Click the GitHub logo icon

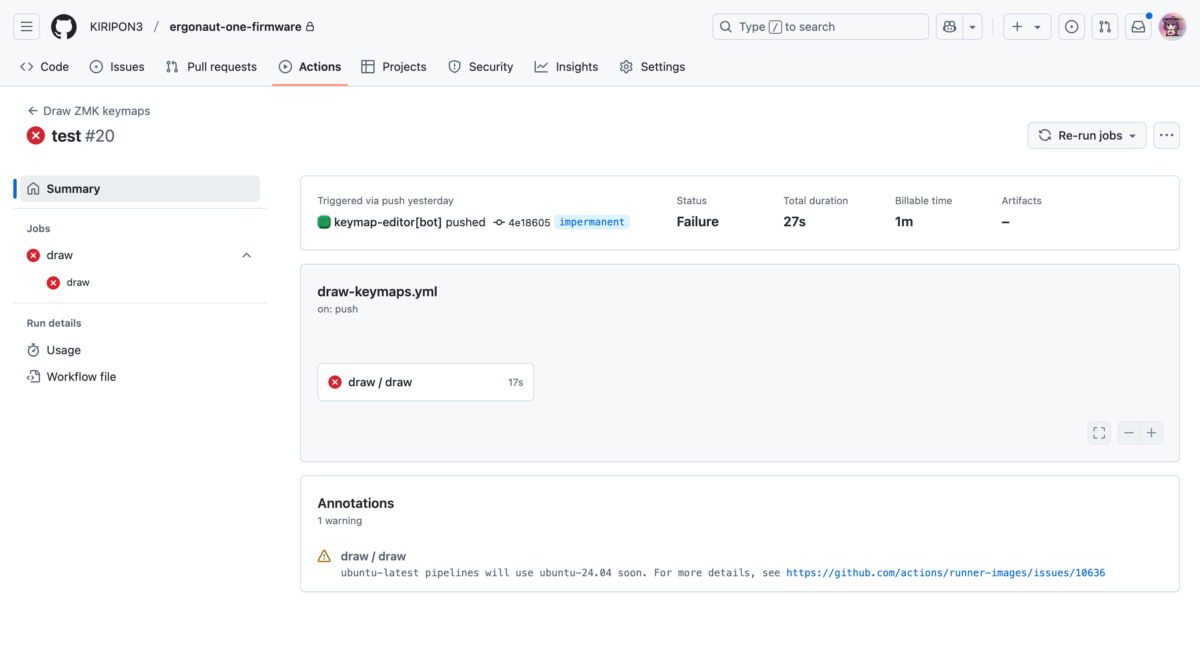click(x=64, y=27)
